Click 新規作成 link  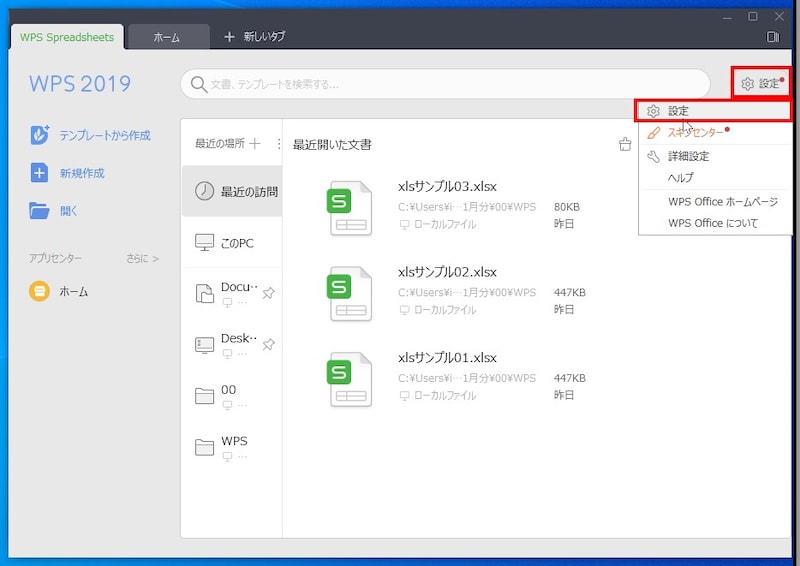tap(82, 173)
